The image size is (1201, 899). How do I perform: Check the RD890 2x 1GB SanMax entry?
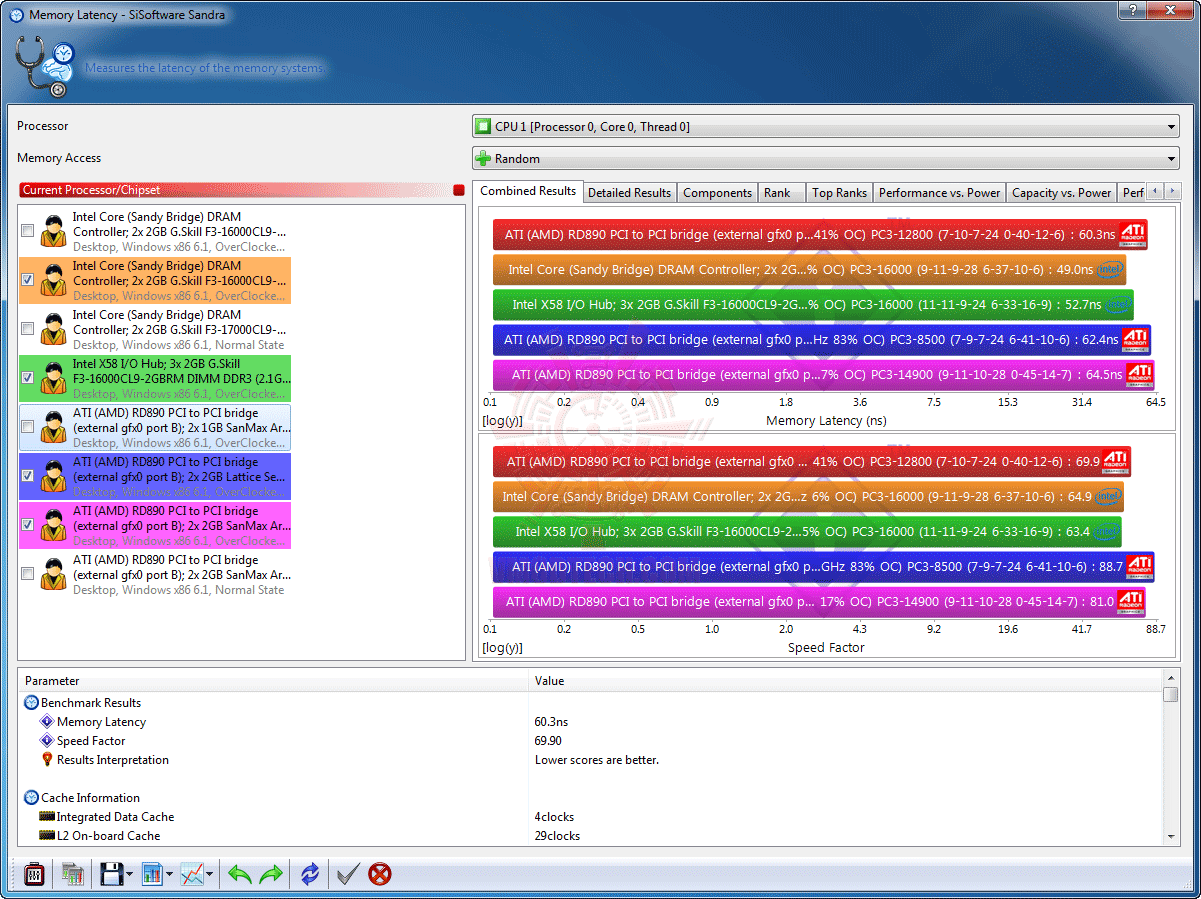coord(27,427)
